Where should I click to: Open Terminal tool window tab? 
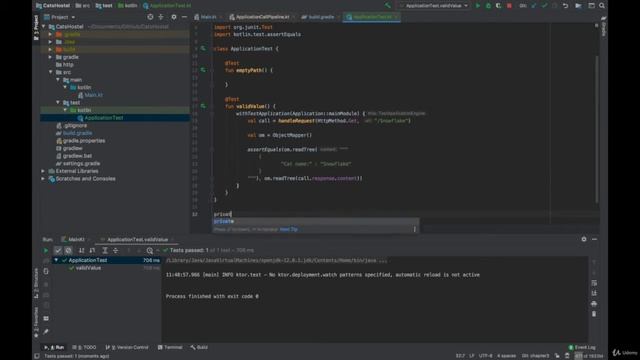[170, 347]
